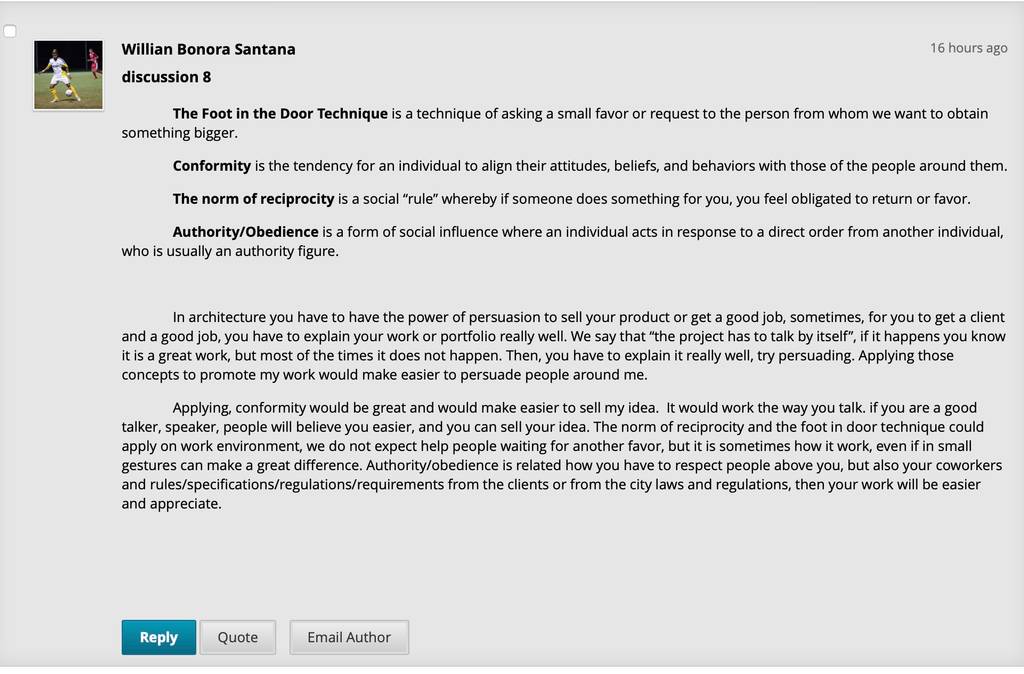Click bold phrase 'The norm of reciprocity'
This screenshot has height=674, width=1024.
point(253,199)
